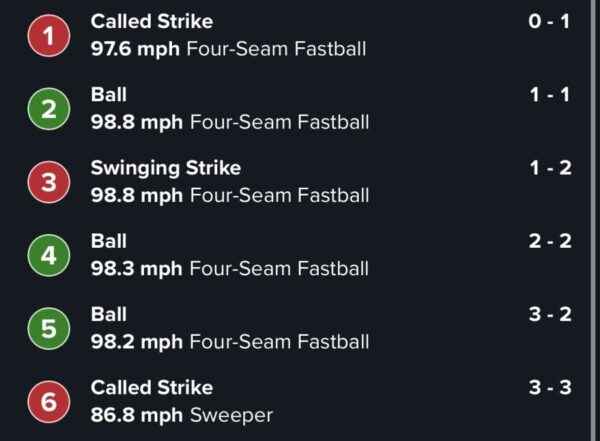Click the Ball label of pitch 2
Screen dimensions: 600x441
coord(109,94)
